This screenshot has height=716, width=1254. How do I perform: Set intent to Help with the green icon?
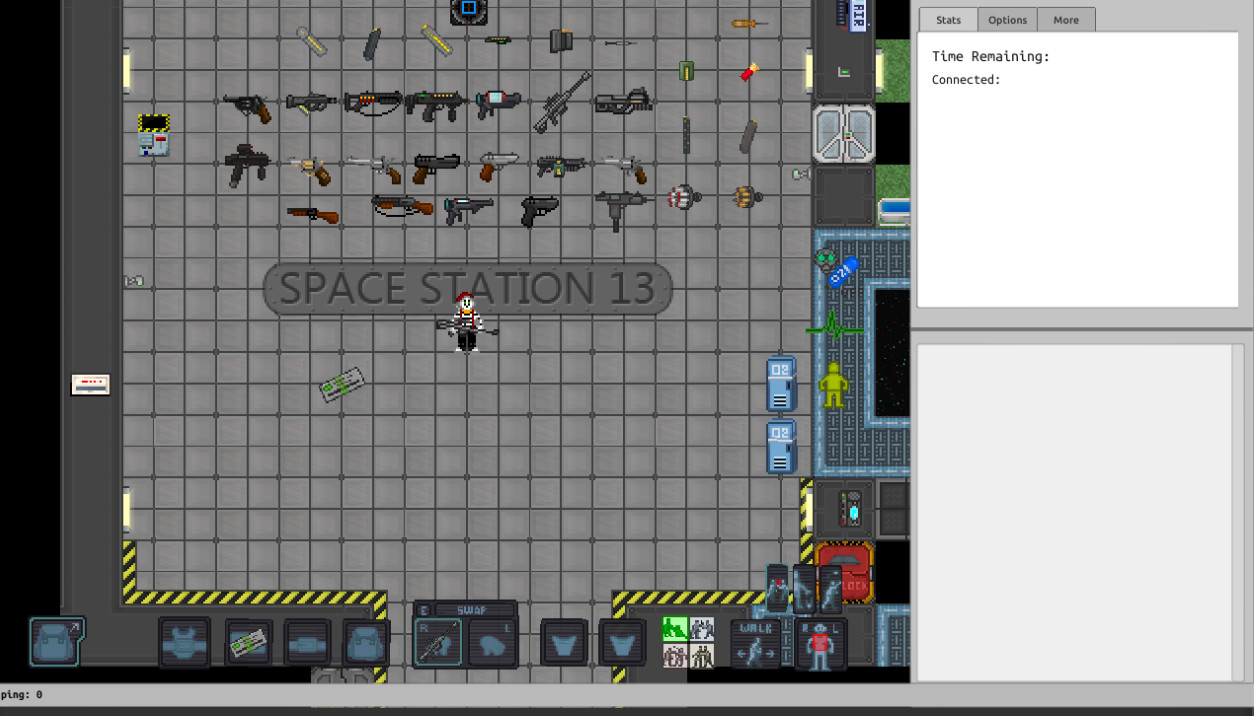(x=676, y=628)
